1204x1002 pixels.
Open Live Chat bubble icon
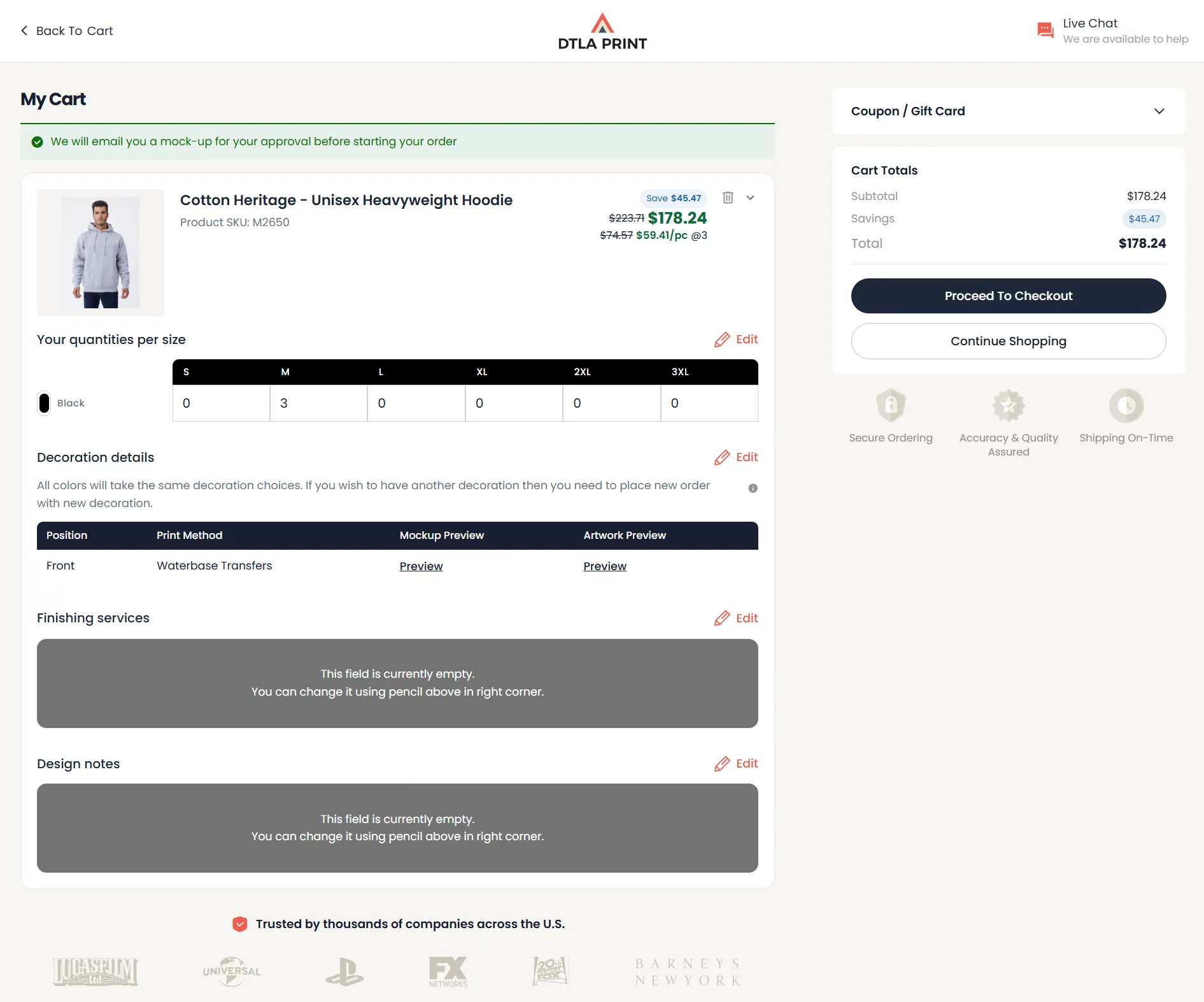tap(1045, 30)
